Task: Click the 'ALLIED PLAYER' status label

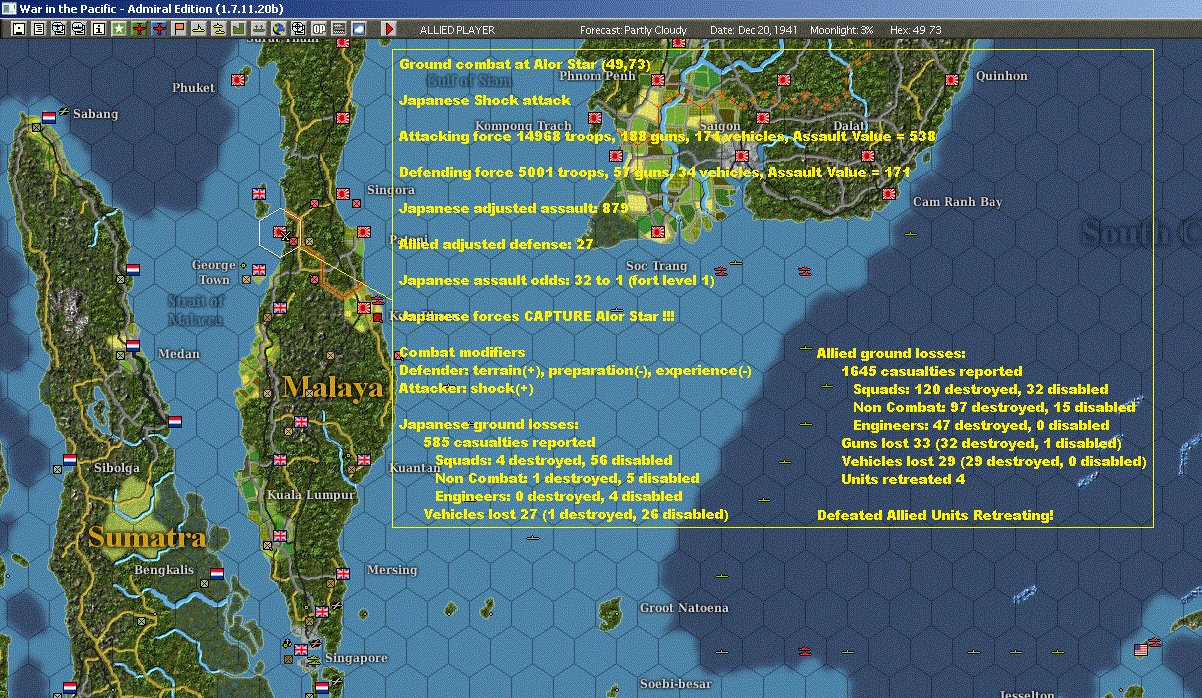Action: (x=457, y=30)
